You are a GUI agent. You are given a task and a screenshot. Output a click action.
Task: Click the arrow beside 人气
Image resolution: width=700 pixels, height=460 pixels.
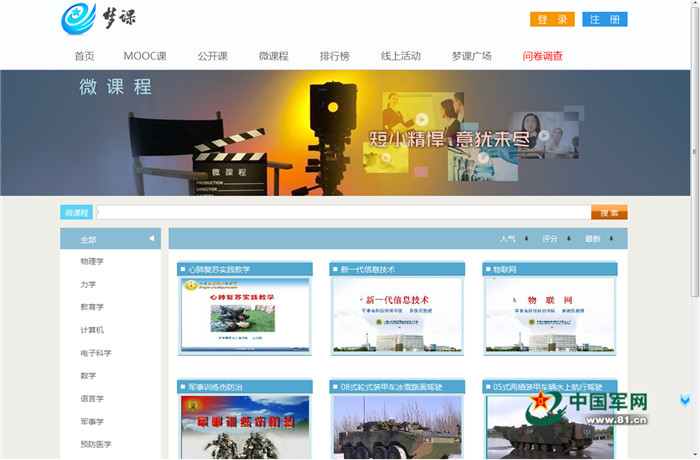pos(526,239)
